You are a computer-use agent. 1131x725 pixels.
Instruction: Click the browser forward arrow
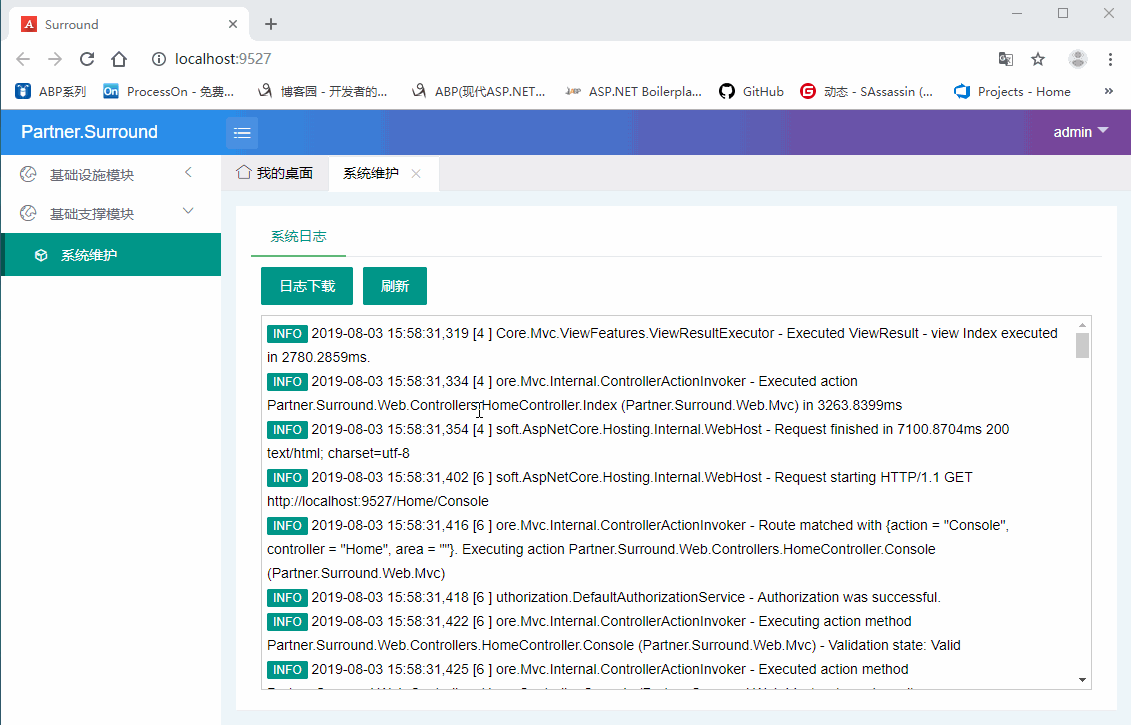pos(55,59)
